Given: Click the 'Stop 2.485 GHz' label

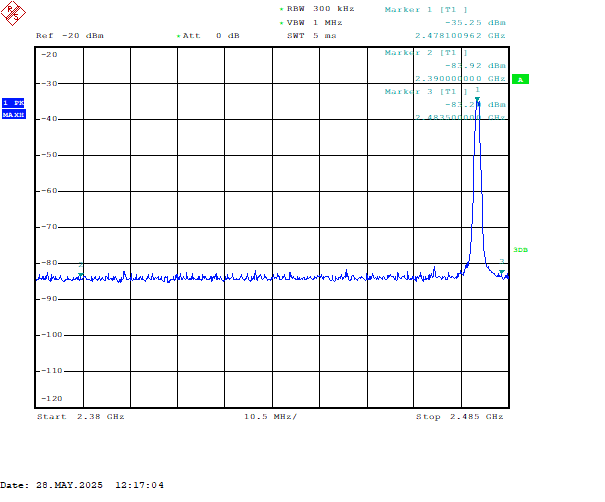Looking at the screenshot, I should tap(460, 417).
